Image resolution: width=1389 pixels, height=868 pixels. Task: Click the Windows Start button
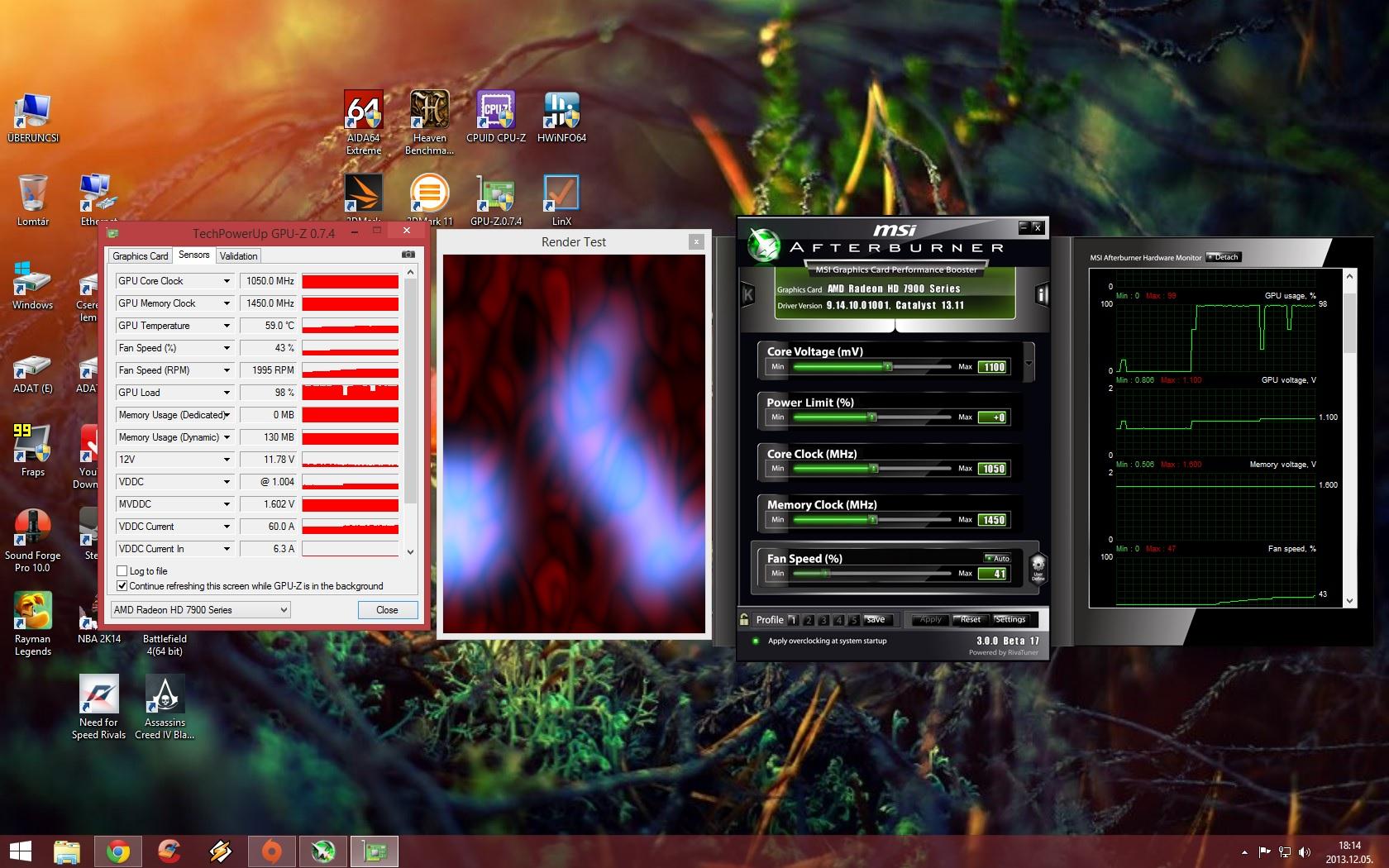(x=20, y=851)
